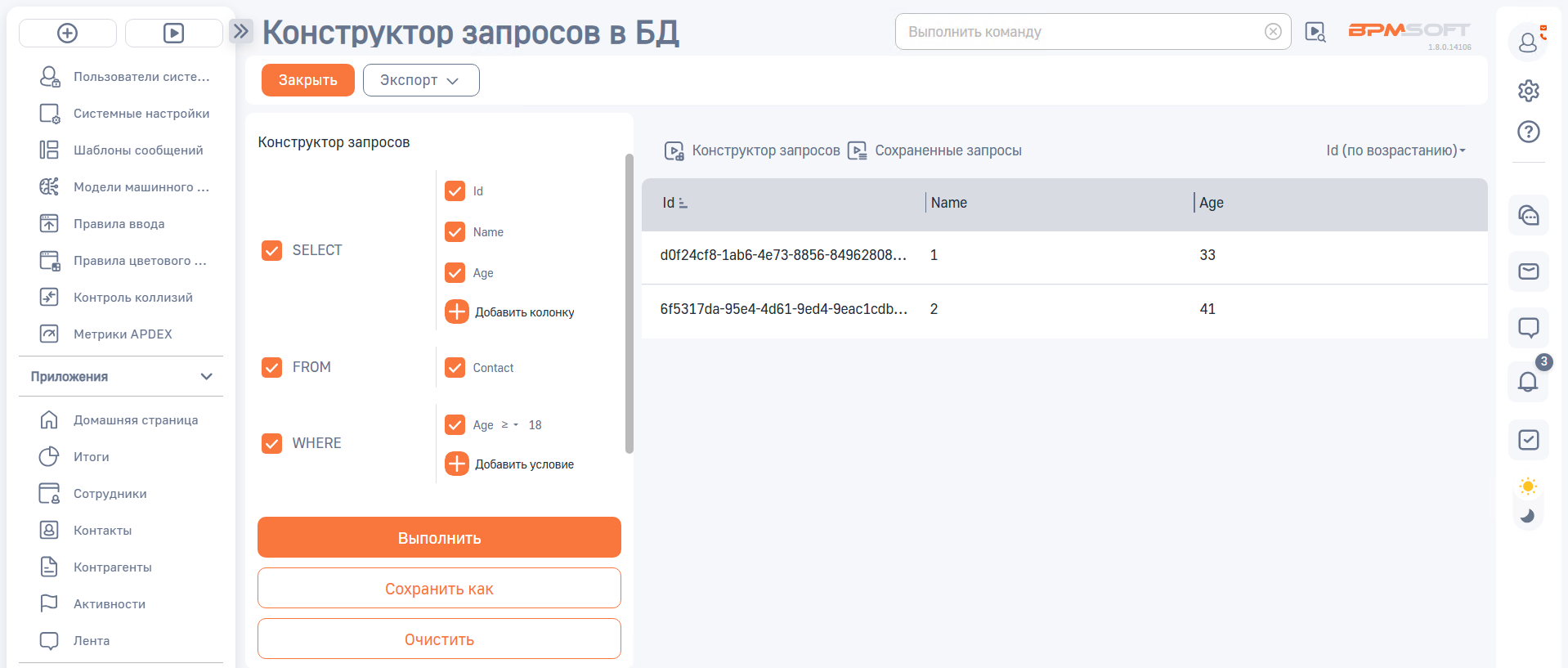Click the query builder panel vertical scrollbar

(629, 303)
